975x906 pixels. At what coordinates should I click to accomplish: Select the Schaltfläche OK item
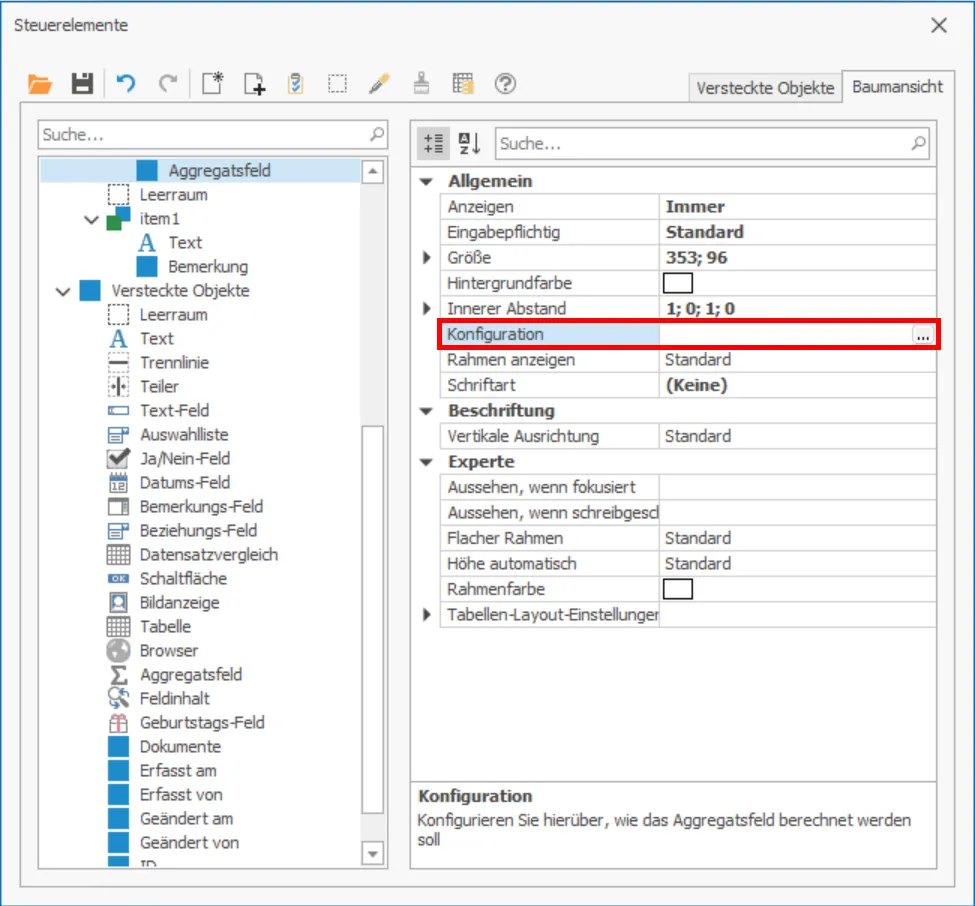coord(167,578)
